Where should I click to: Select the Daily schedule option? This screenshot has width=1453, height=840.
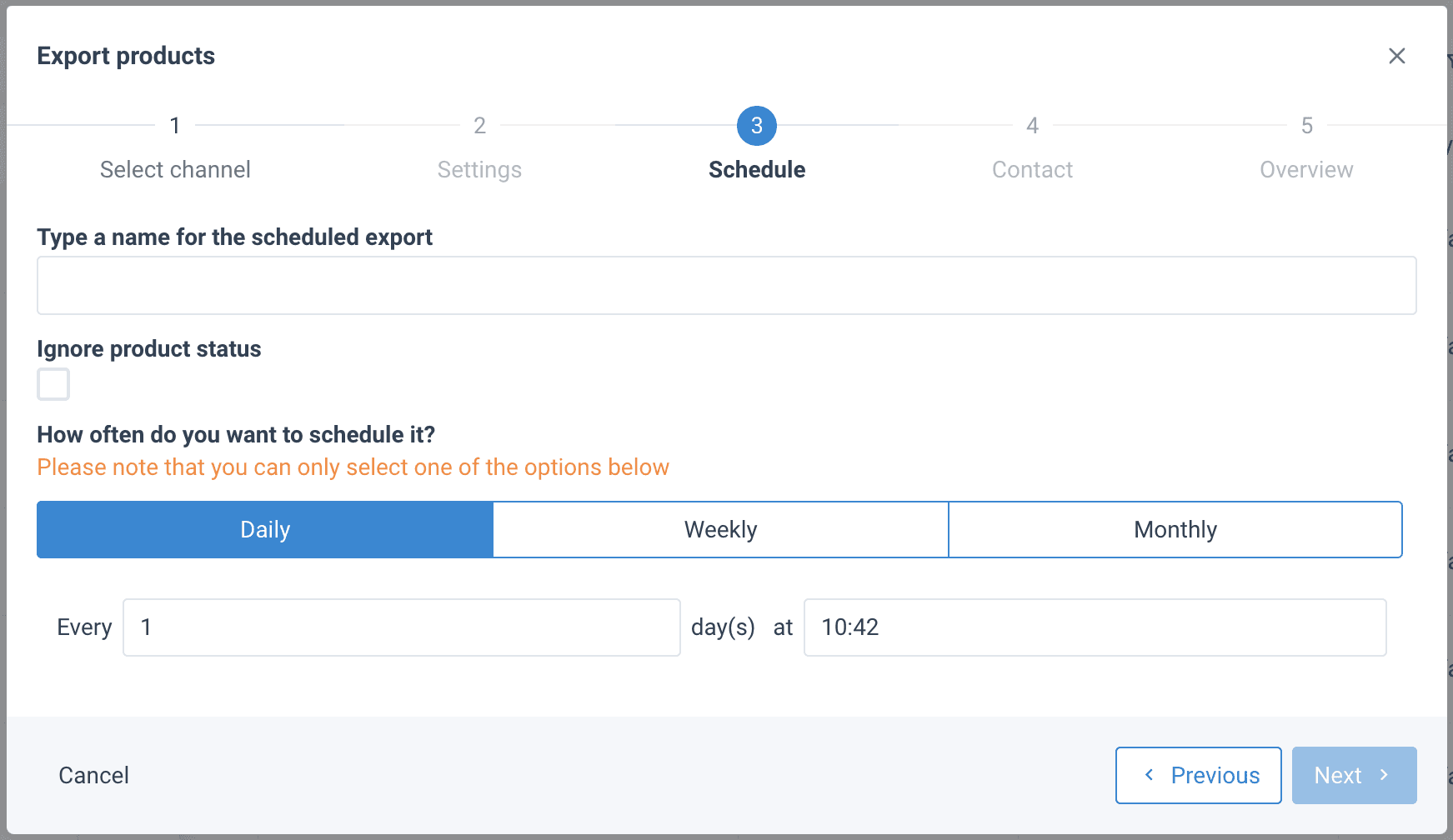265,529
